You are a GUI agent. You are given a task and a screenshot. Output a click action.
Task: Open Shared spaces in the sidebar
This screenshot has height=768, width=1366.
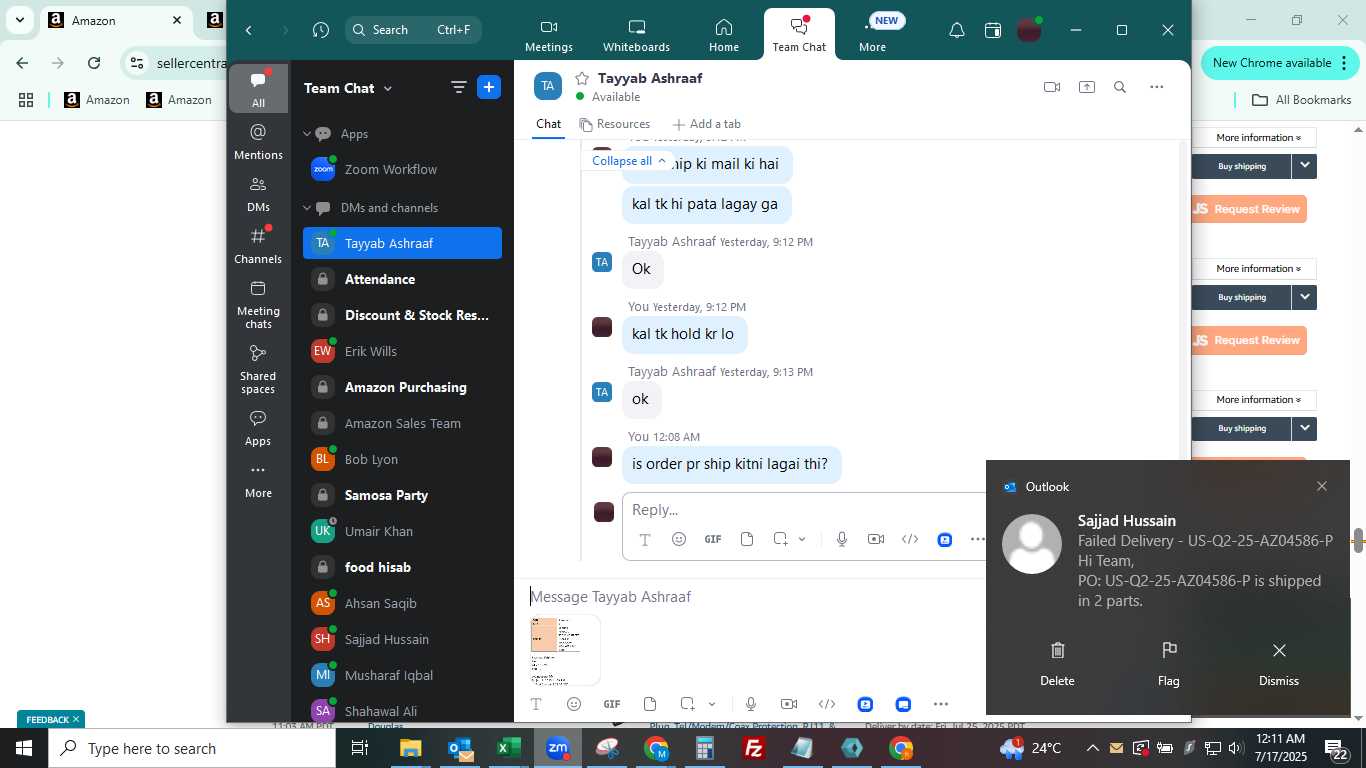coord(258,369)
